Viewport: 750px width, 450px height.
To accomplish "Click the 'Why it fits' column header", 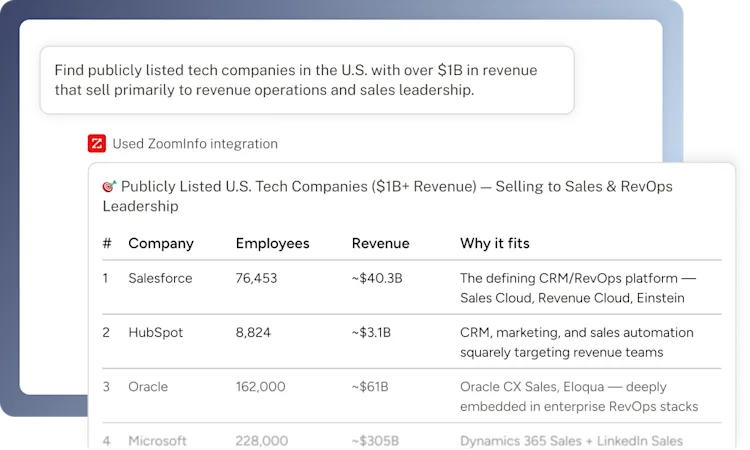I will pos(495,243).
